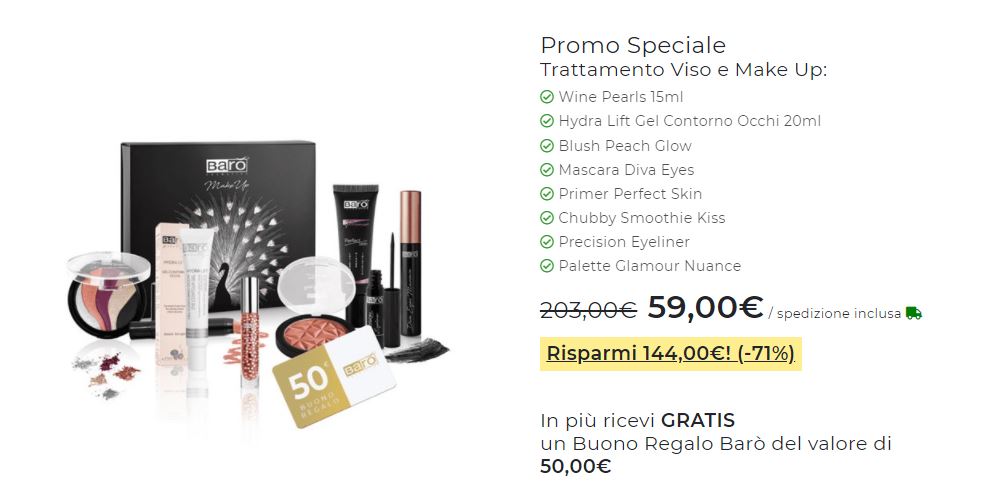992x484 pixels.
Task: Click the Wine Pearls 15ml list item
Action: coord(612,97)
